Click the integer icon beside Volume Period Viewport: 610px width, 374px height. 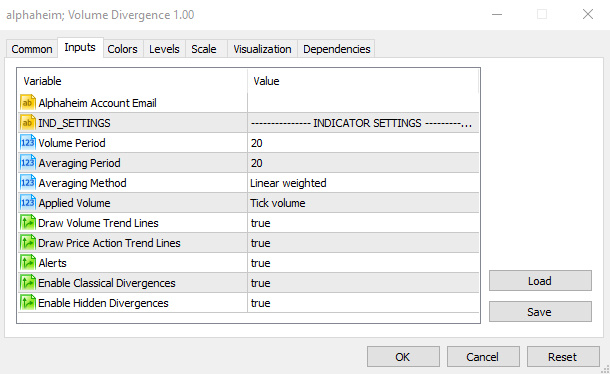[28, 143]
